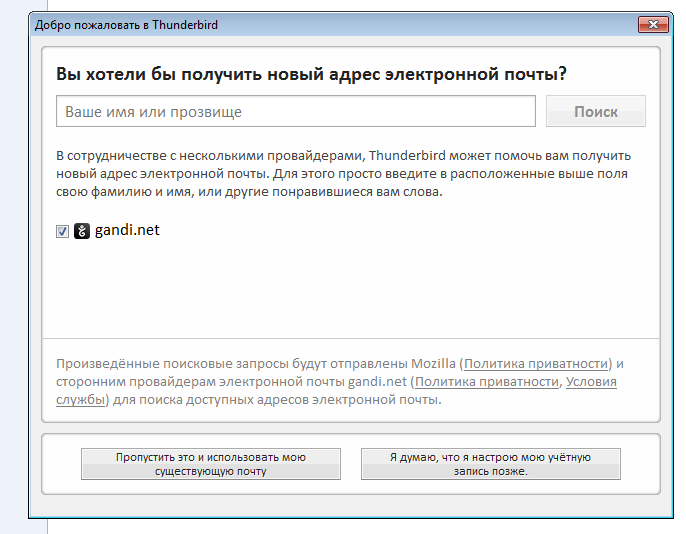The image size is (686, 534).
Task: Click the heading 'Вы хотели бы получить новый адрес'
Action: point(311,73)
